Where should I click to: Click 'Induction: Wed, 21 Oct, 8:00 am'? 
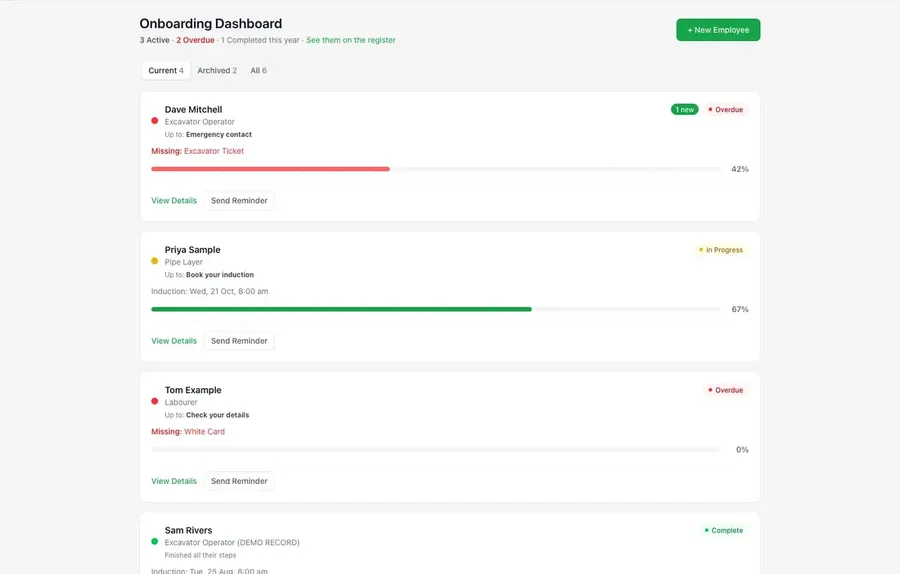(210, 292)
